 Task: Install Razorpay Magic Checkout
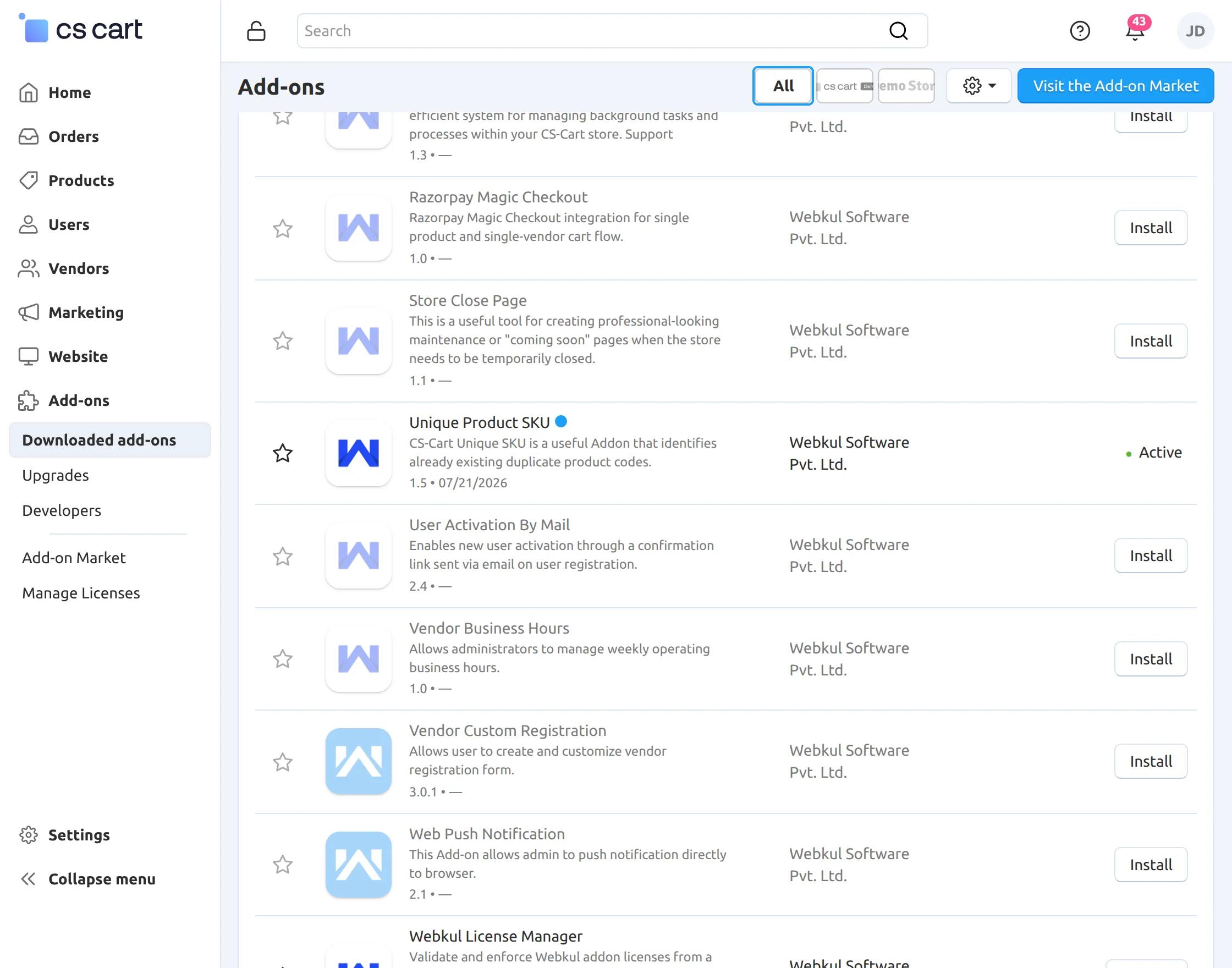[1151, 228]
